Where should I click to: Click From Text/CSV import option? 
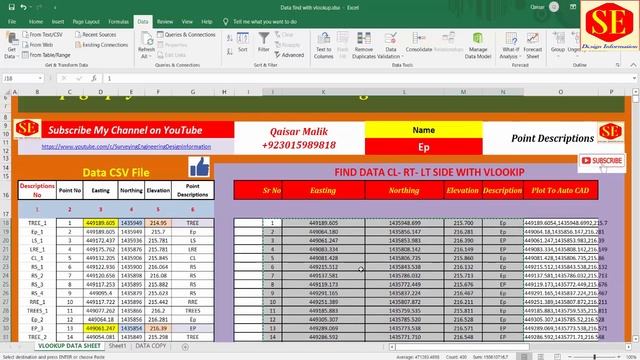pos(42,35)
